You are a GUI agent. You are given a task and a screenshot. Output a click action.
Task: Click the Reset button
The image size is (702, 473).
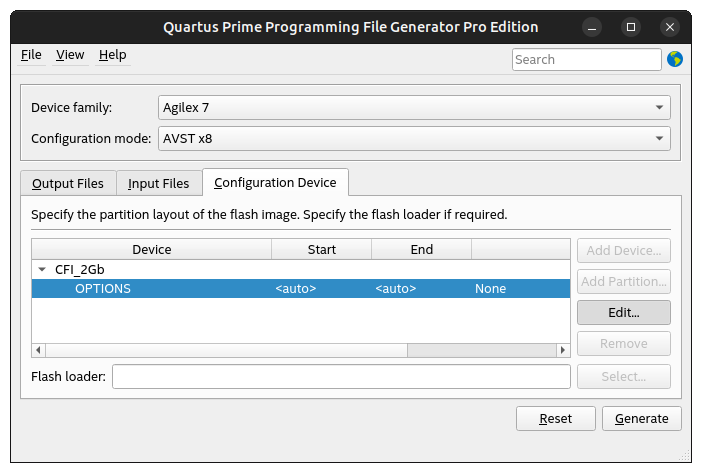click(x=555, y=419)
